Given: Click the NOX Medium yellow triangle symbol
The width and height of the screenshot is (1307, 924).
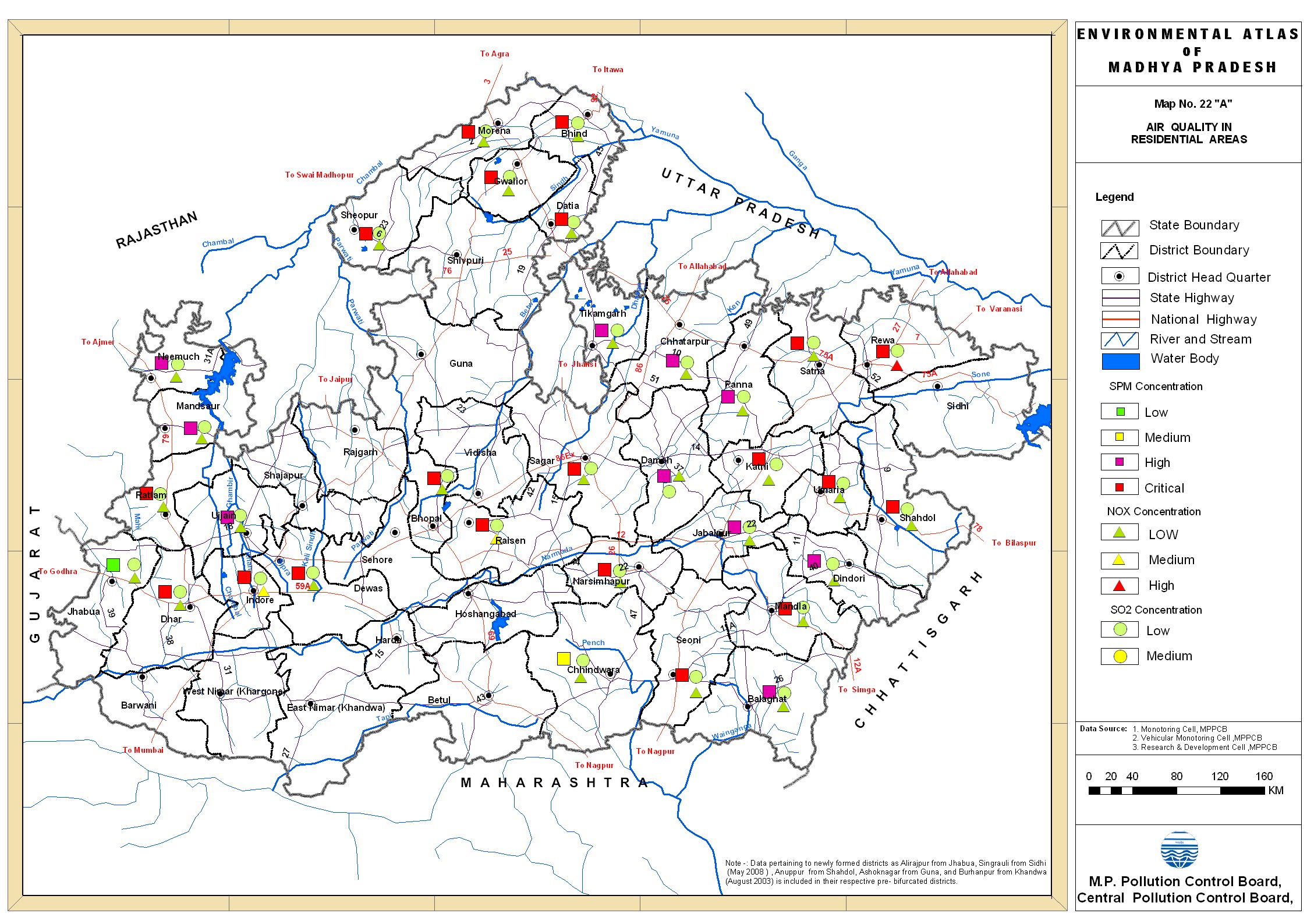Looking at the screenshot, I should coord(1118,560).
